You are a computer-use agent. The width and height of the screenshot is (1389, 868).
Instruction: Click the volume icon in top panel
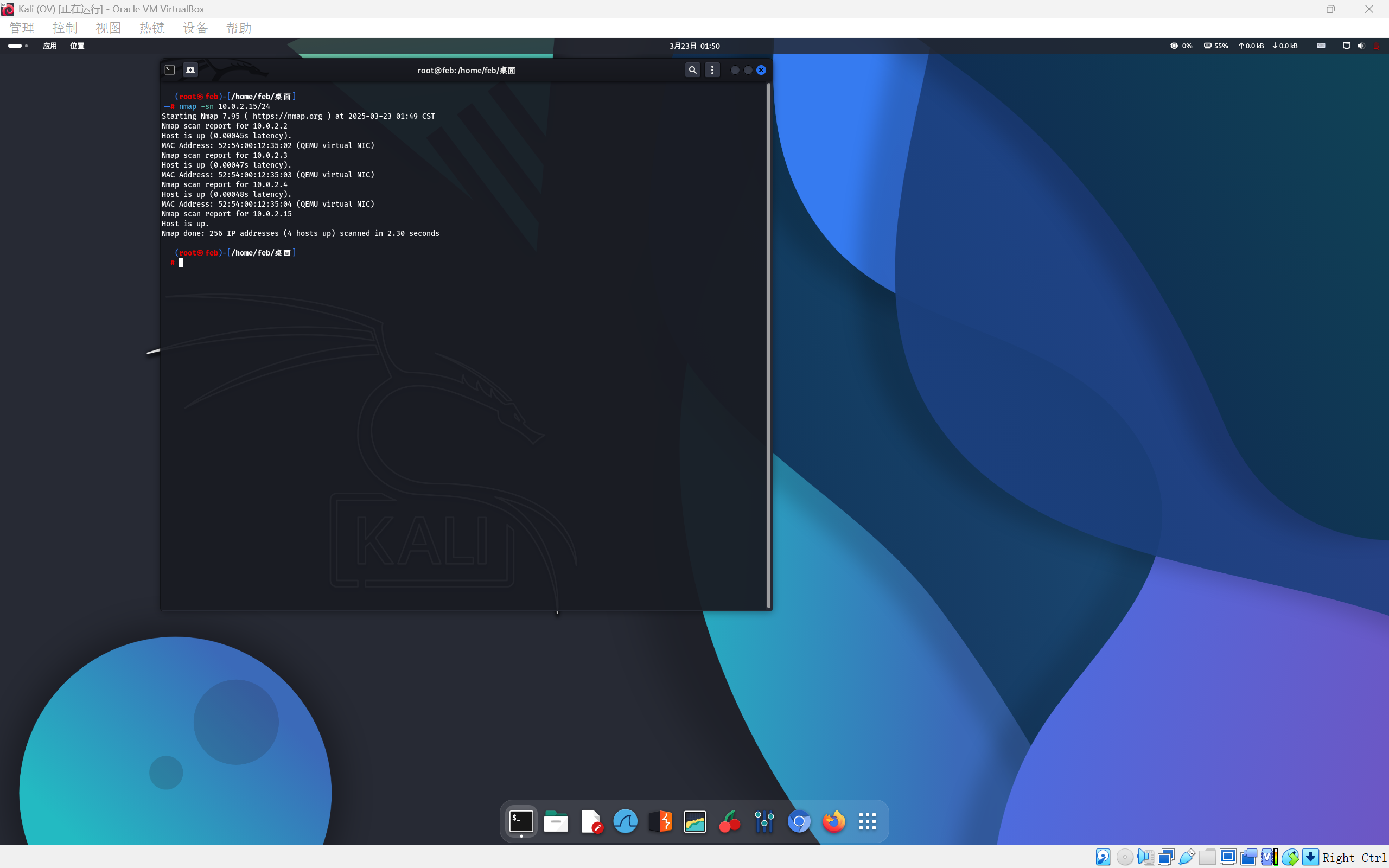tap(1361, 46)
